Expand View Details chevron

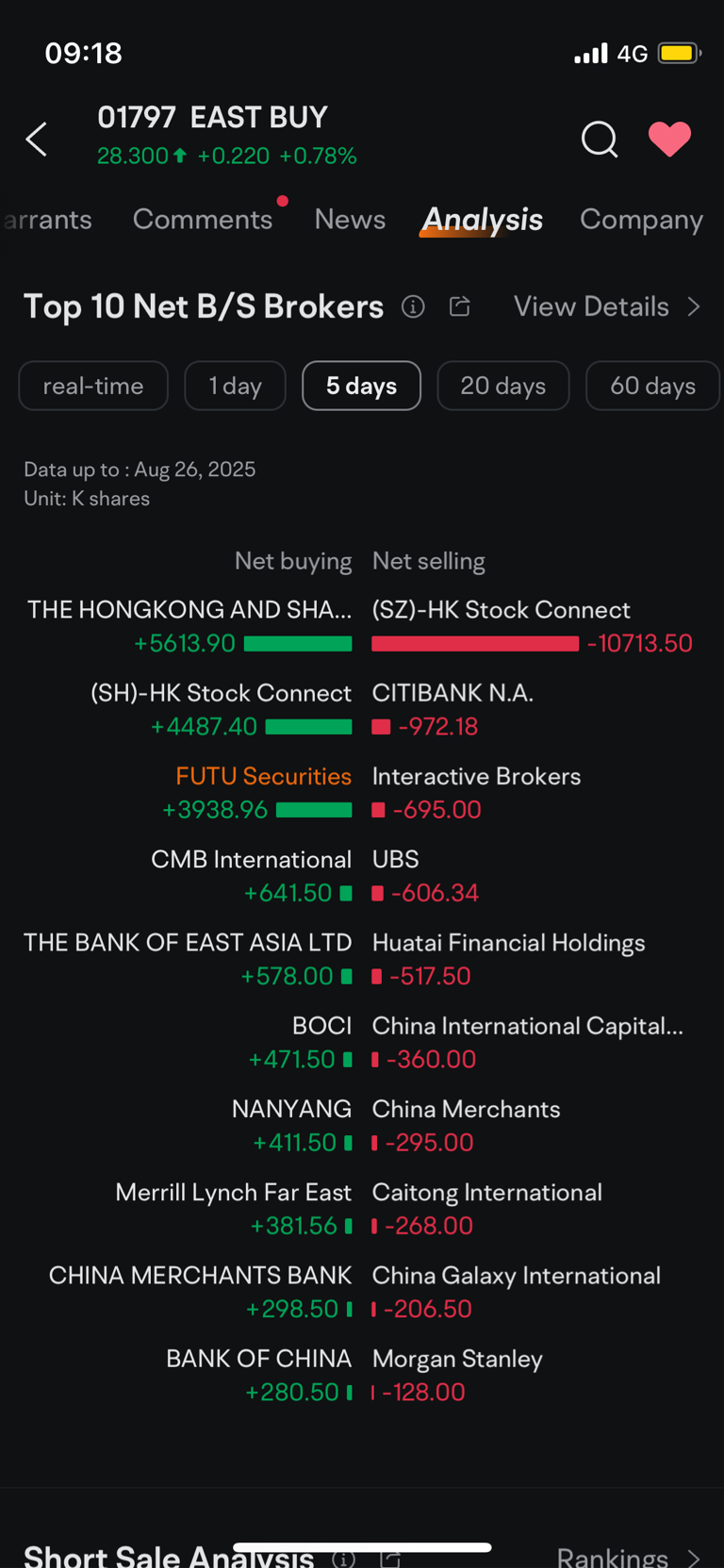click(x=694, y=306)
